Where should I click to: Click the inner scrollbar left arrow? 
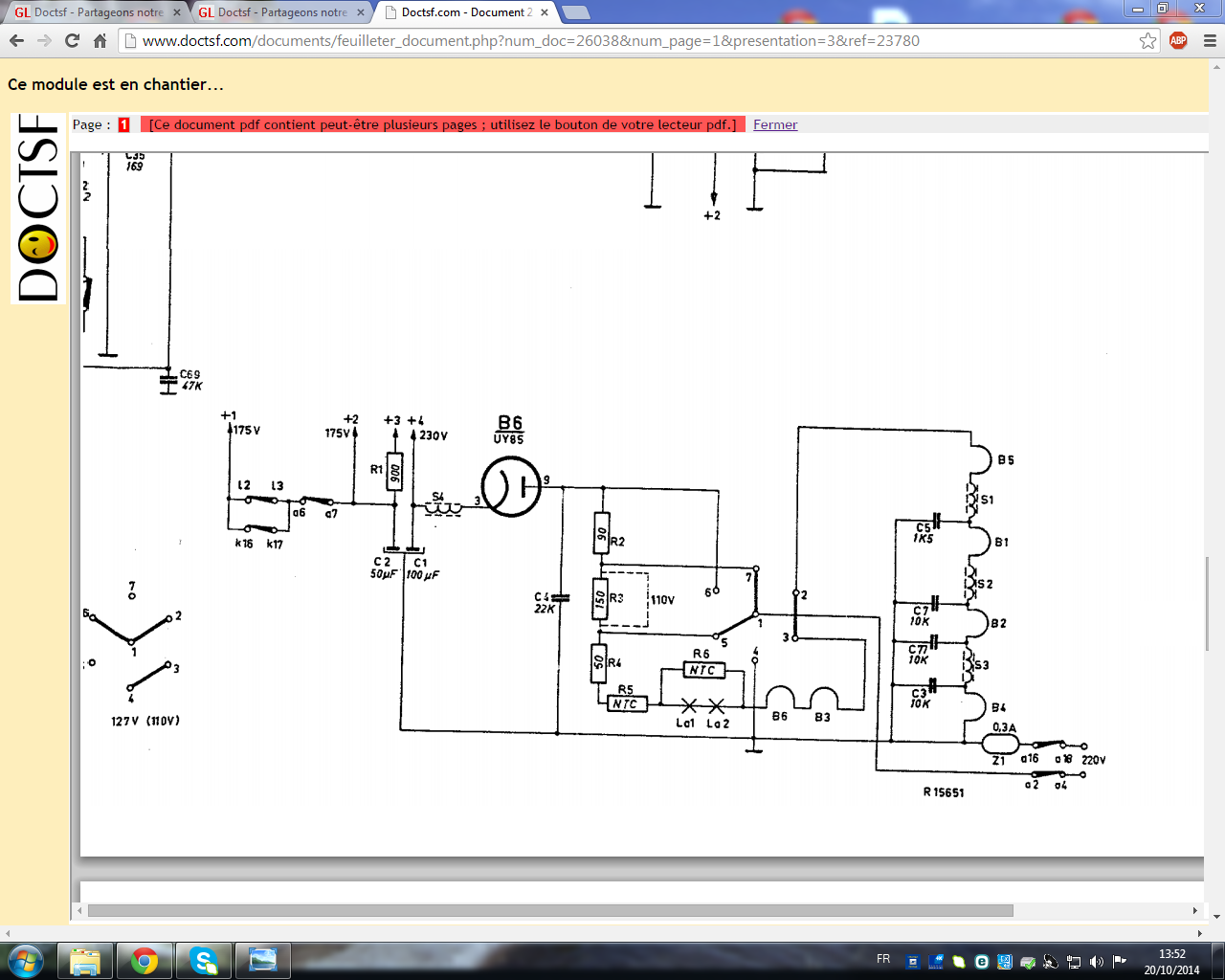pos(80,911)
